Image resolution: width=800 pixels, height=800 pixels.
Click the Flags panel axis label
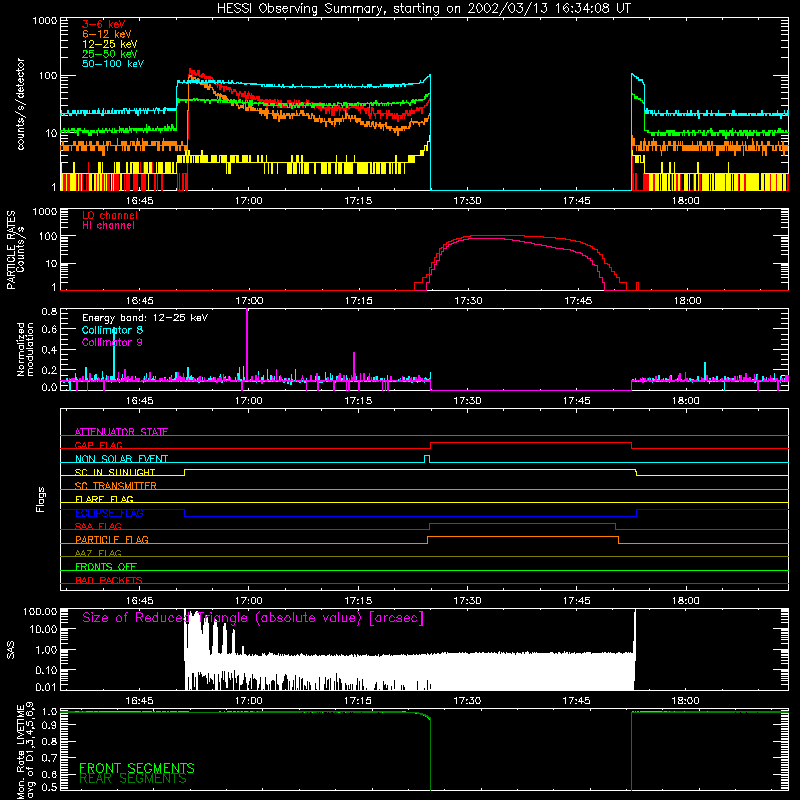pyautogui.click(x=41, y=499)
